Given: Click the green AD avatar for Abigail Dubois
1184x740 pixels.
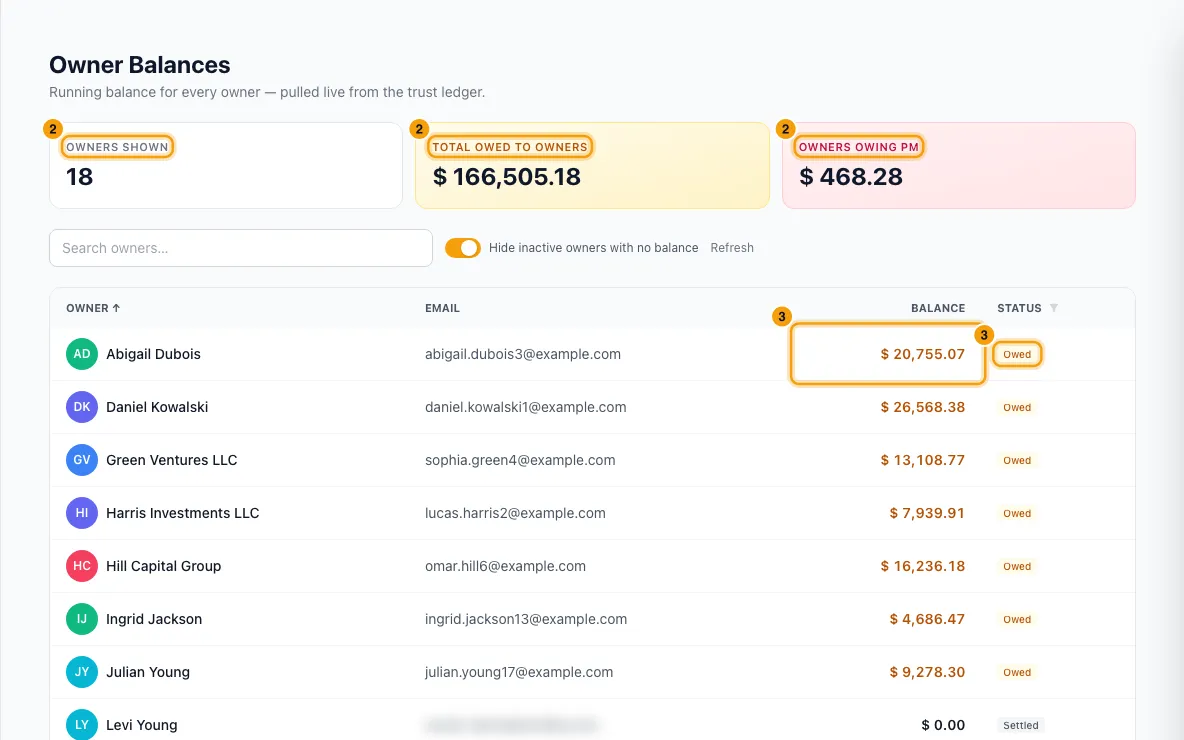Looking at the screenshot, I should 82,354.
